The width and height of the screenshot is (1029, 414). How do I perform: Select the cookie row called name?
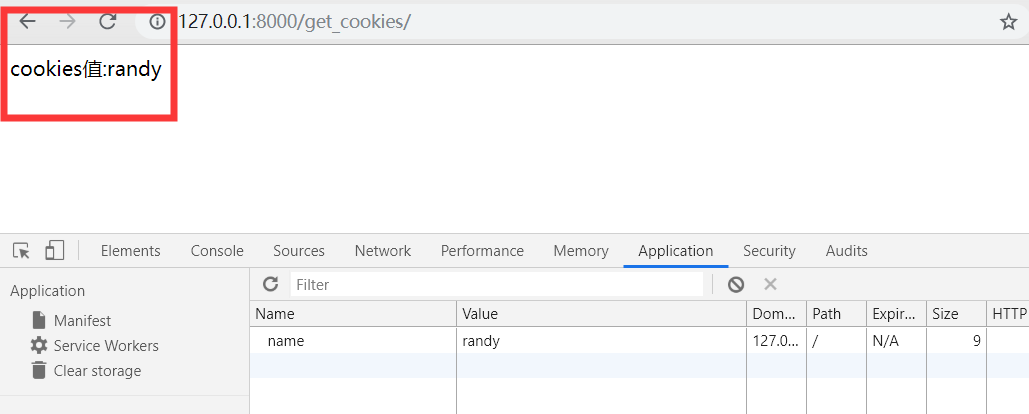pos(286,341)
